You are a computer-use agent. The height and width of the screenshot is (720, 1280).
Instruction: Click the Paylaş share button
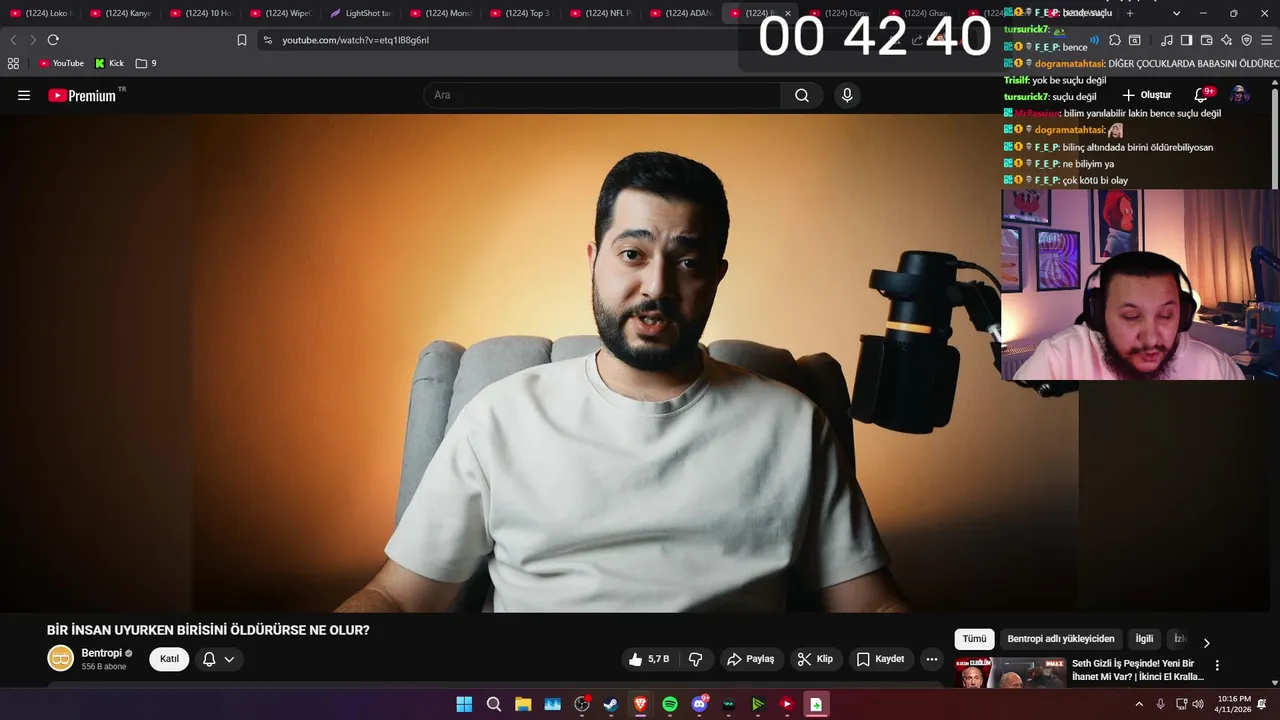point(751,659)
